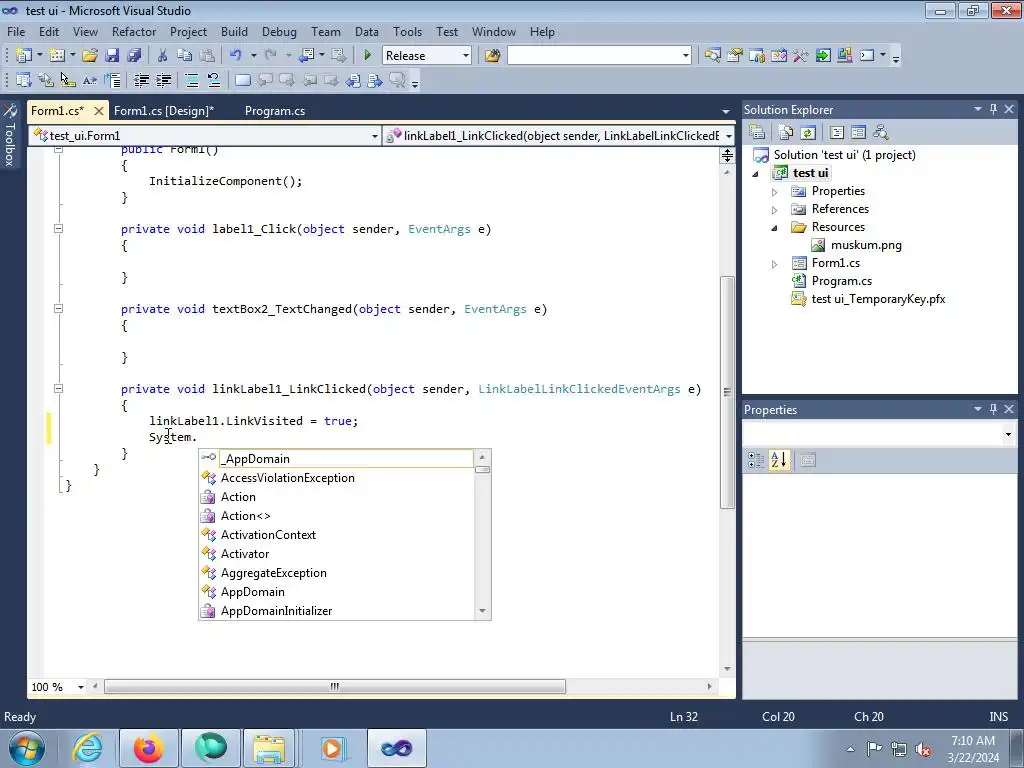Click the horizontal scrollbar thumb in the editor
Viewport: 1024px width, 768px height.
tap(335, 687)
